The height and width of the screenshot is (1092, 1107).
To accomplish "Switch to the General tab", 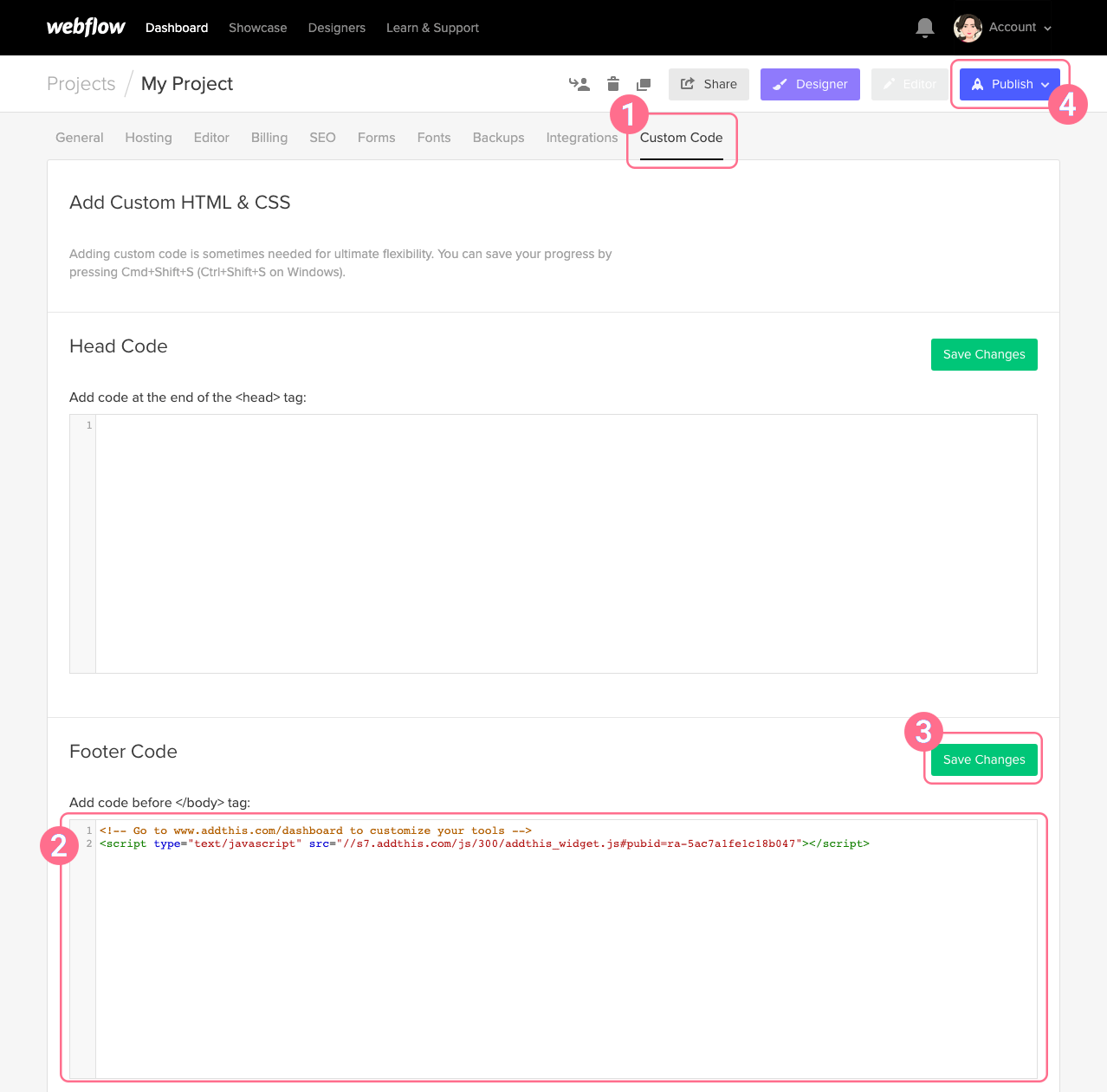I will click(x=80, y=138).
